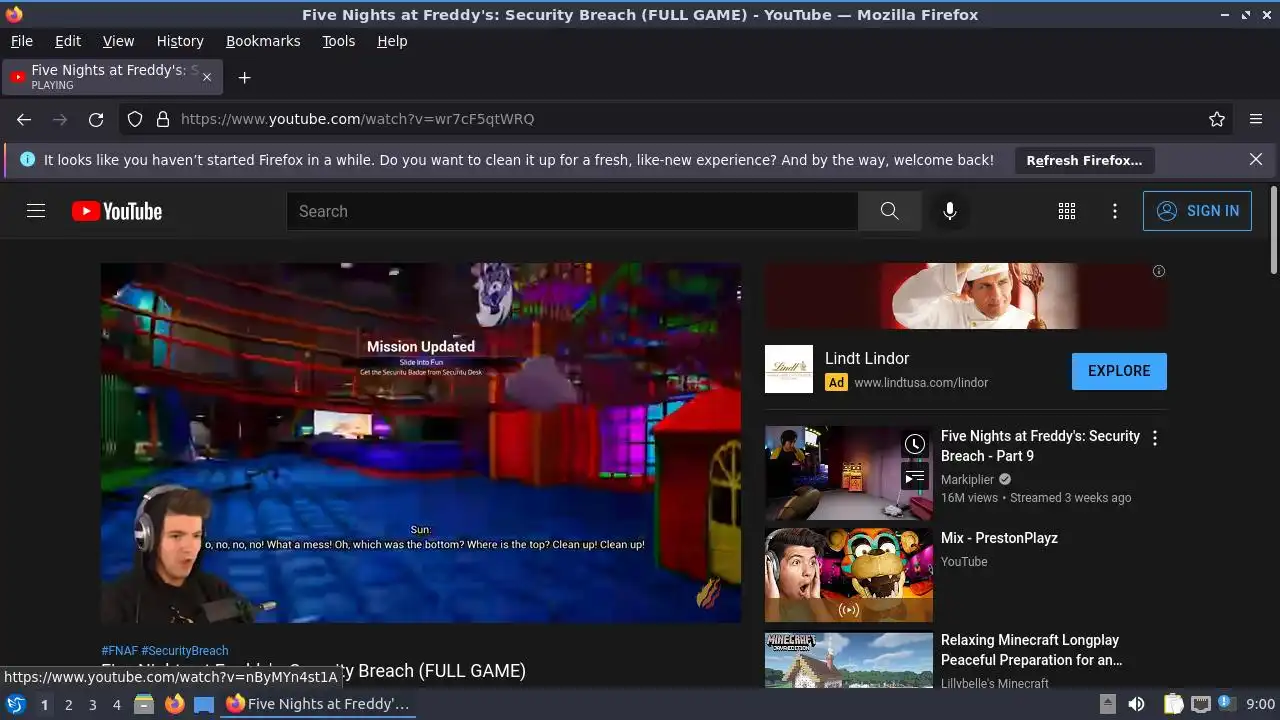View site security padlock info
1280x720 pixels.
point(162,119)
